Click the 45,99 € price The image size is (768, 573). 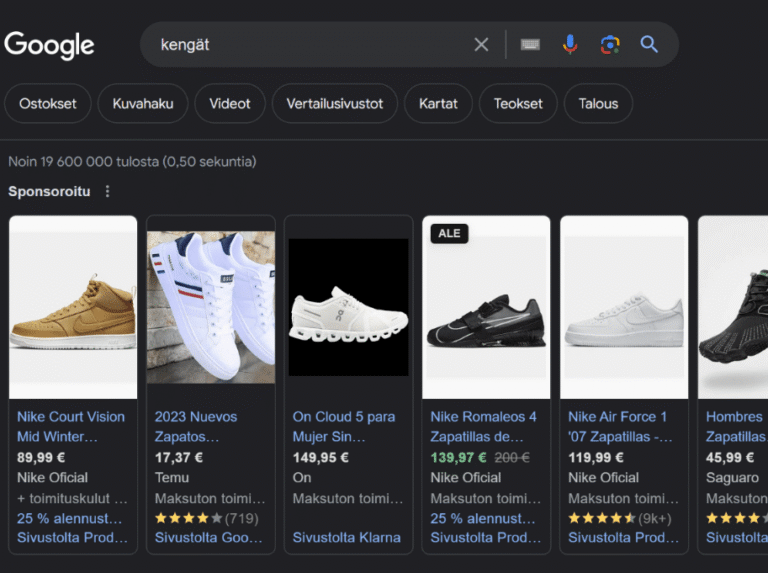[x=730, y=457]
